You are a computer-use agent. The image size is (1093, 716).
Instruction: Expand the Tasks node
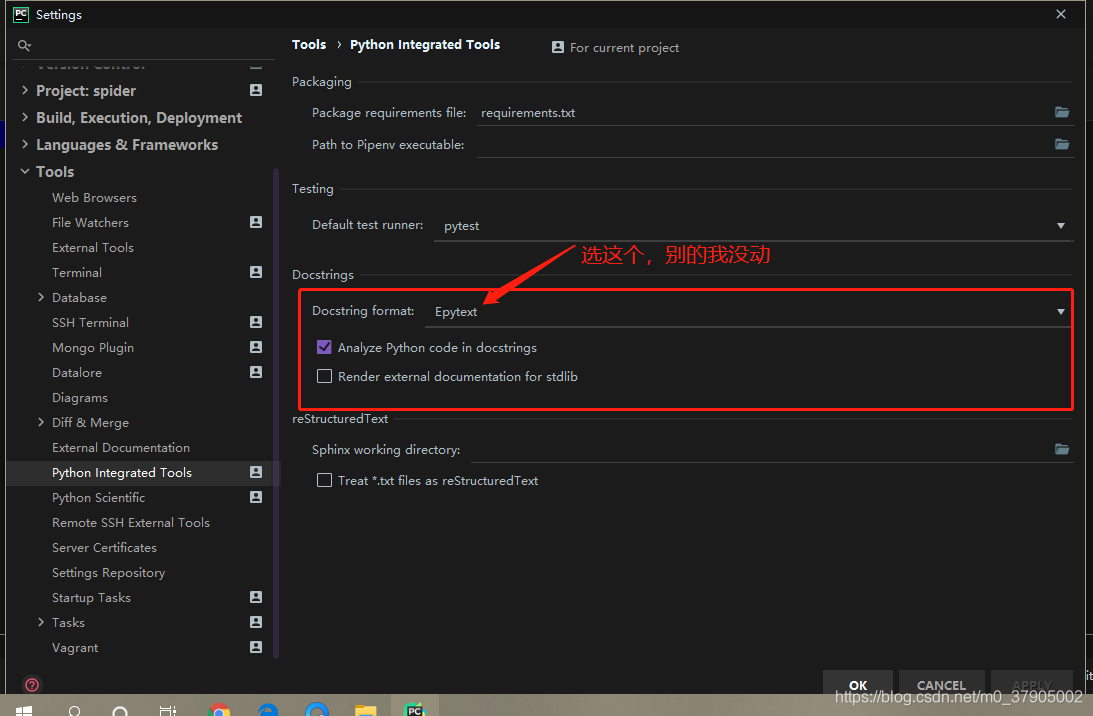pos(41,622)
